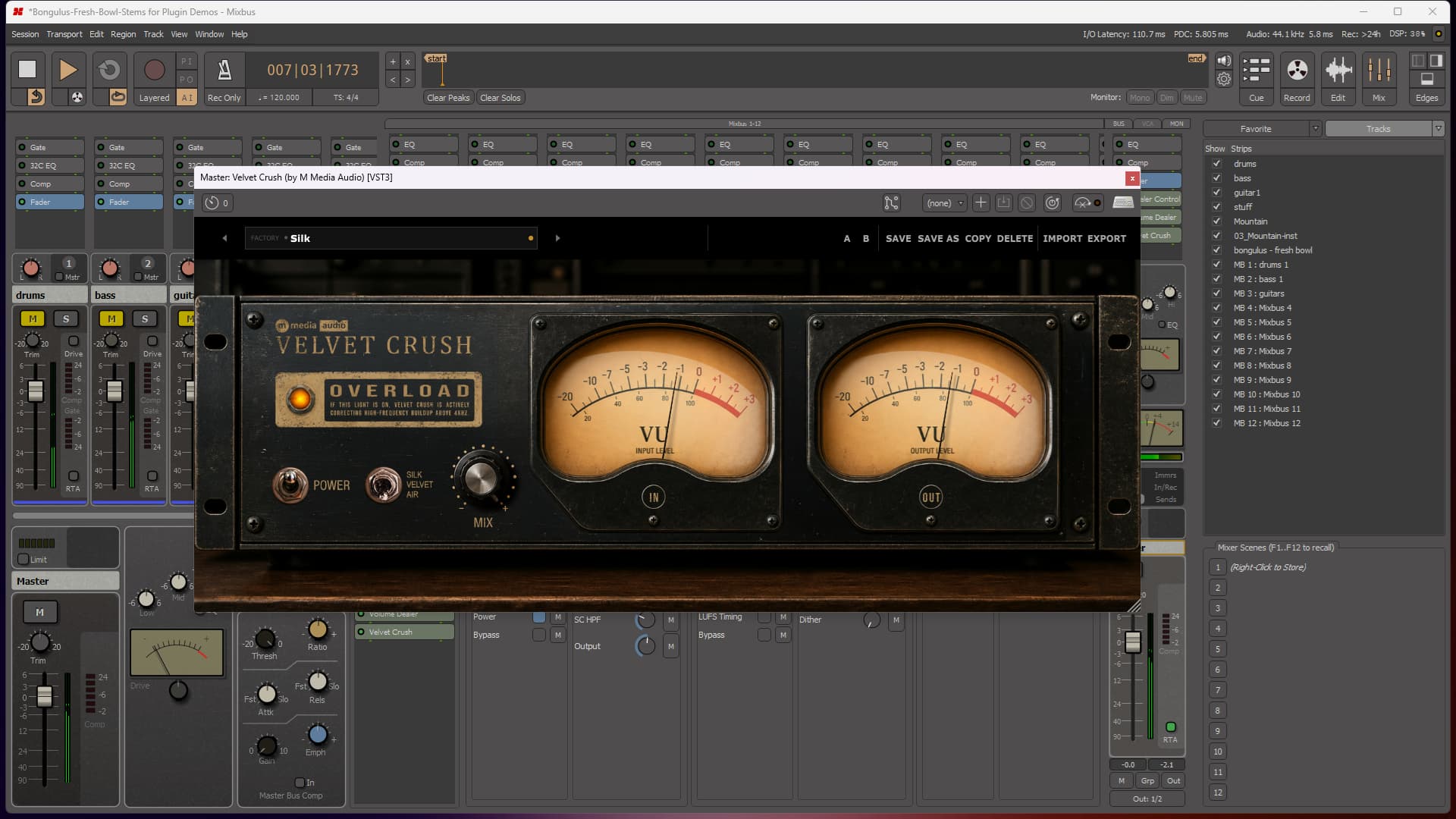Toggle the metronome click
This screenshot has height=819, width=1456.
click(x=224, y=69)
